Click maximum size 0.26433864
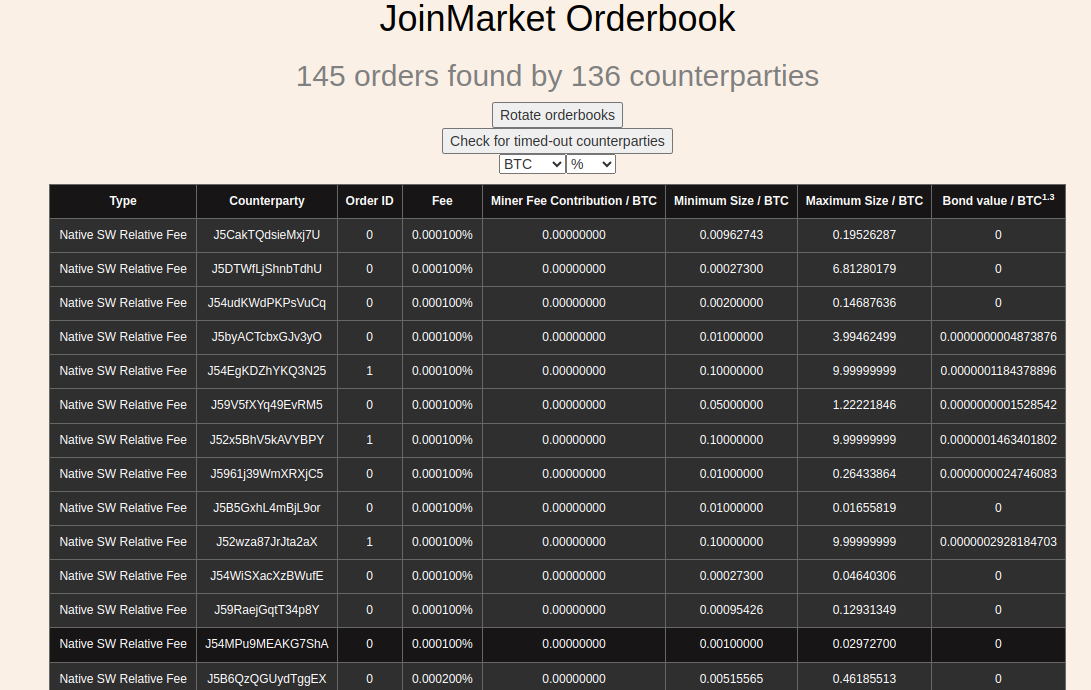Screen dimensions: 1091x690 click(864, 474)
